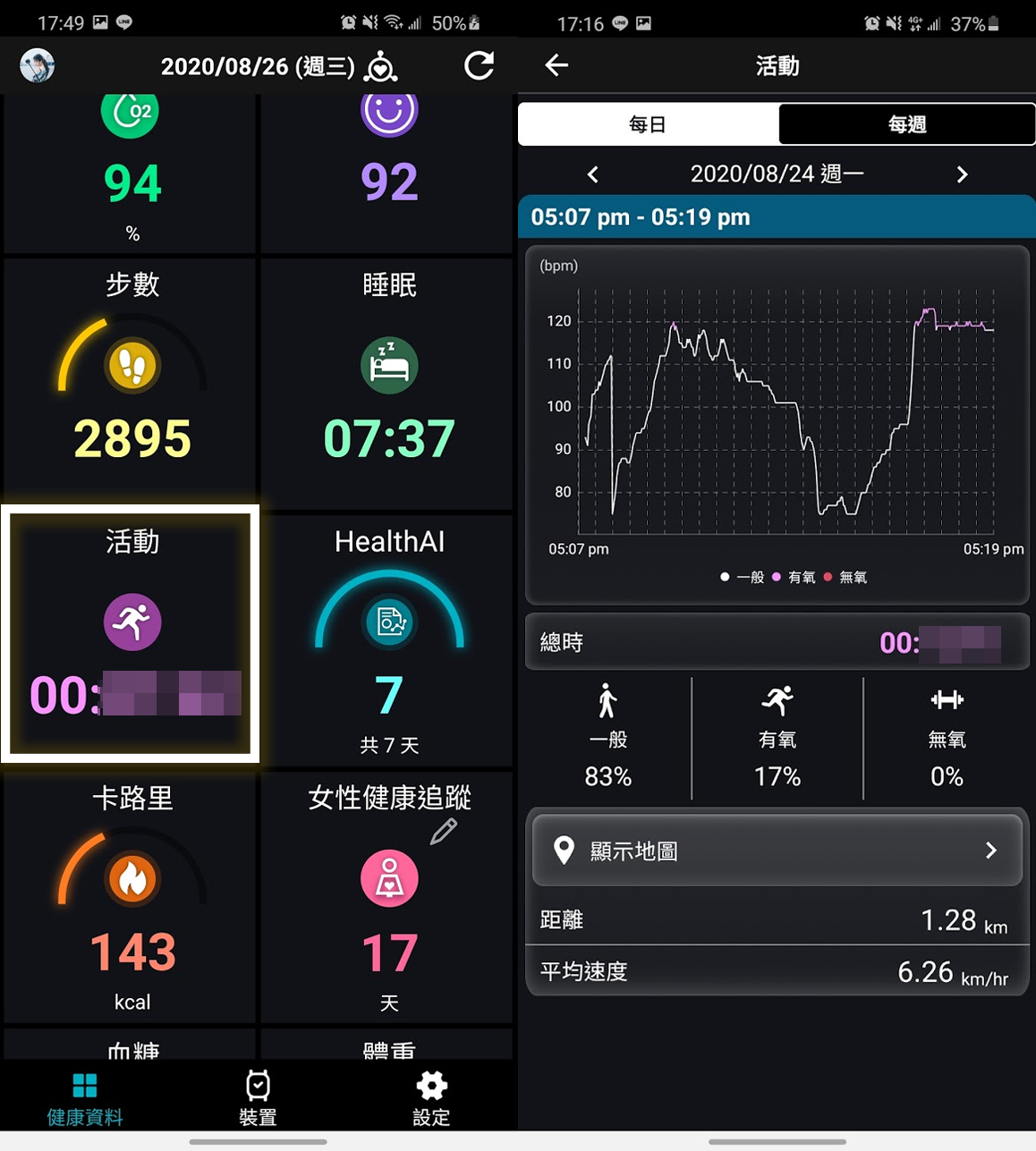Tap the running activity icon
The width and height of the screenshot is (1036, 1151).
coord(132,622)
